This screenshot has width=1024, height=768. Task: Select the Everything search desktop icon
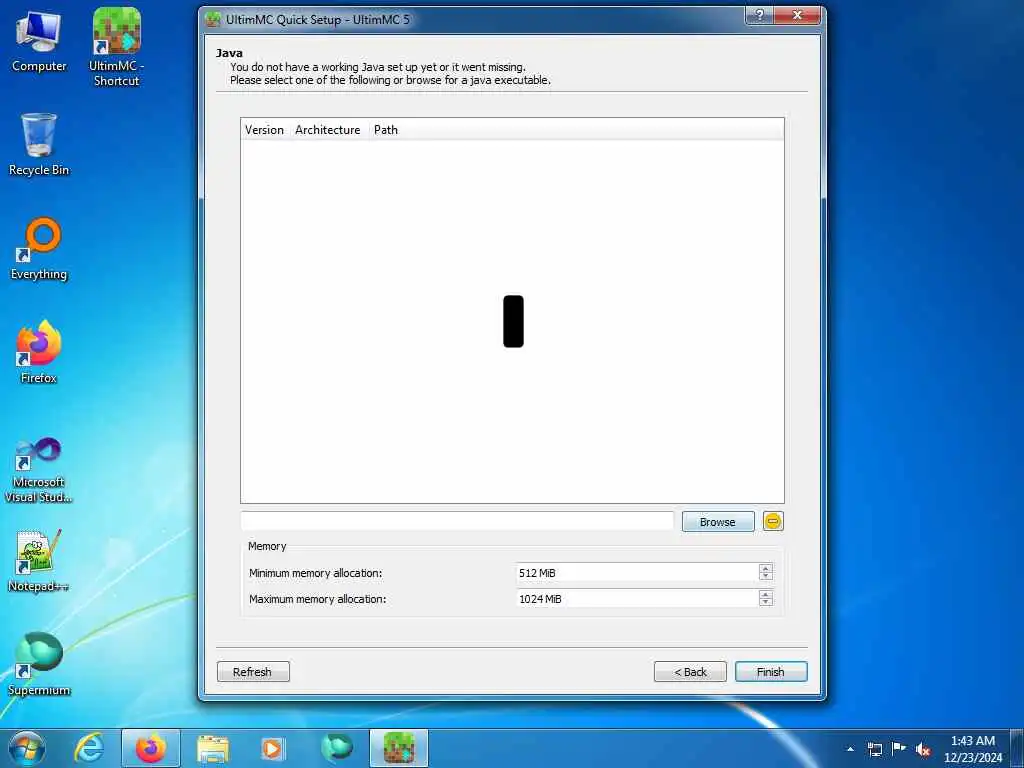[x=39, y=249]
